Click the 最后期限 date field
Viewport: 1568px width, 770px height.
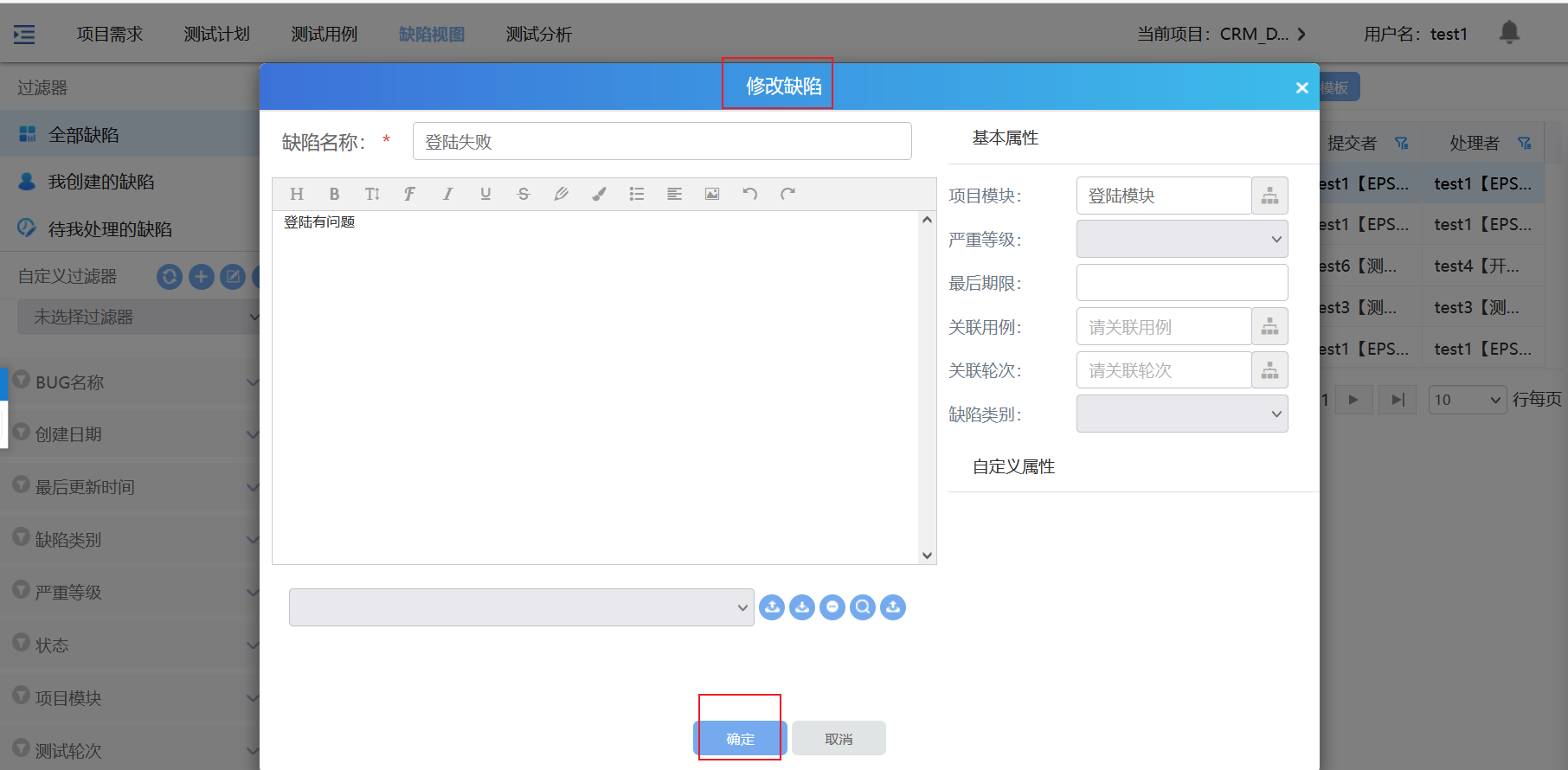tap(1181, 283)
